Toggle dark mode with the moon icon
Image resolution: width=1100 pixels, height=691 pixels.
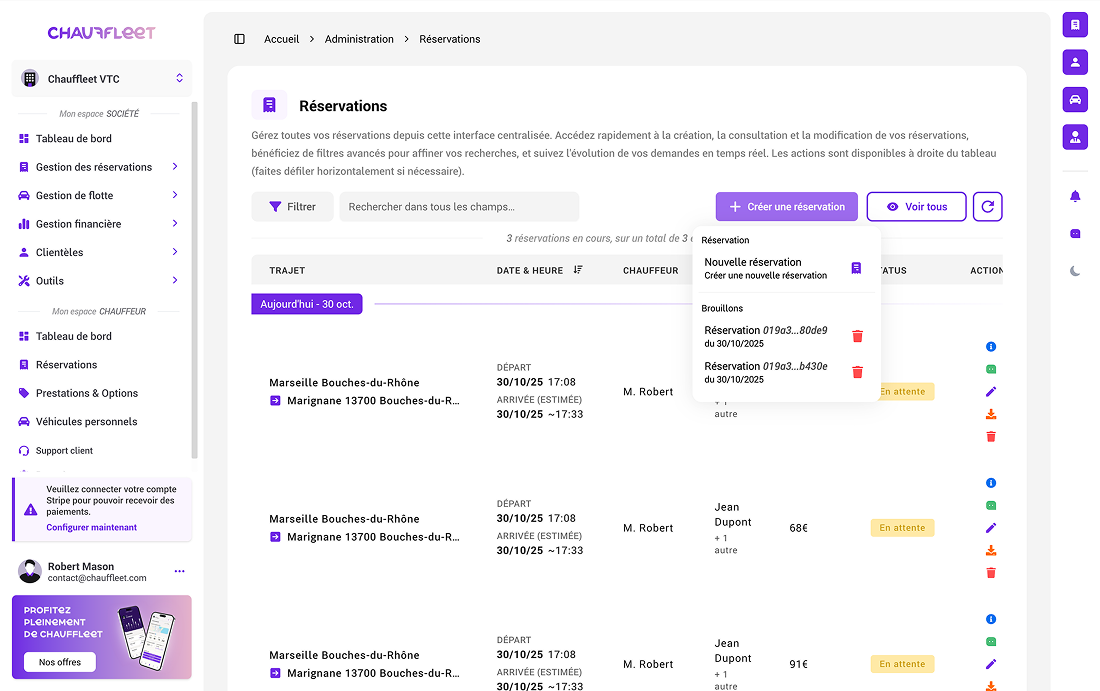[x=1073, y=270]
